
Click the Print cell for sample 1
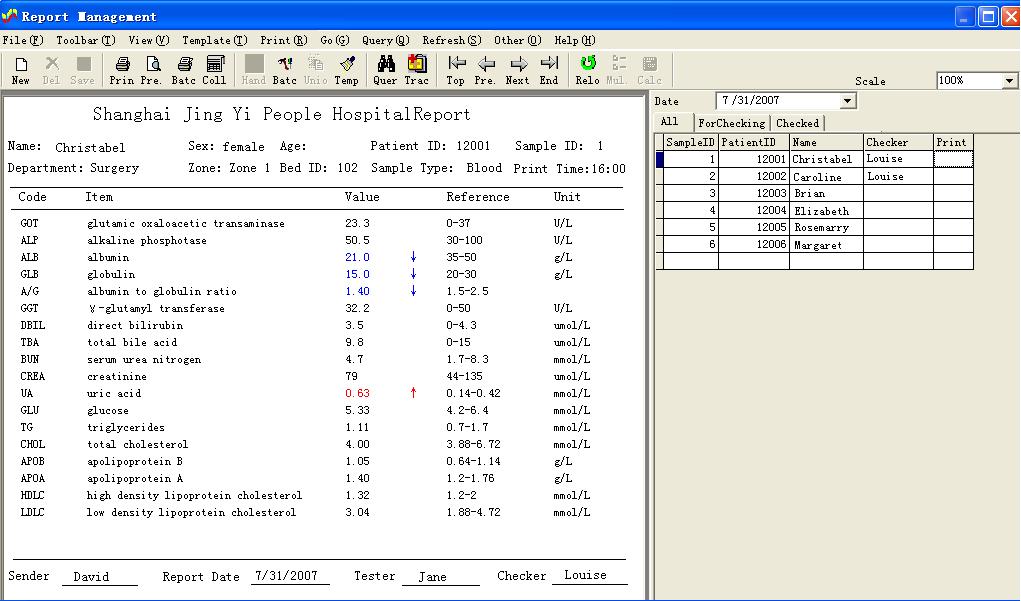tap(952, 159)
